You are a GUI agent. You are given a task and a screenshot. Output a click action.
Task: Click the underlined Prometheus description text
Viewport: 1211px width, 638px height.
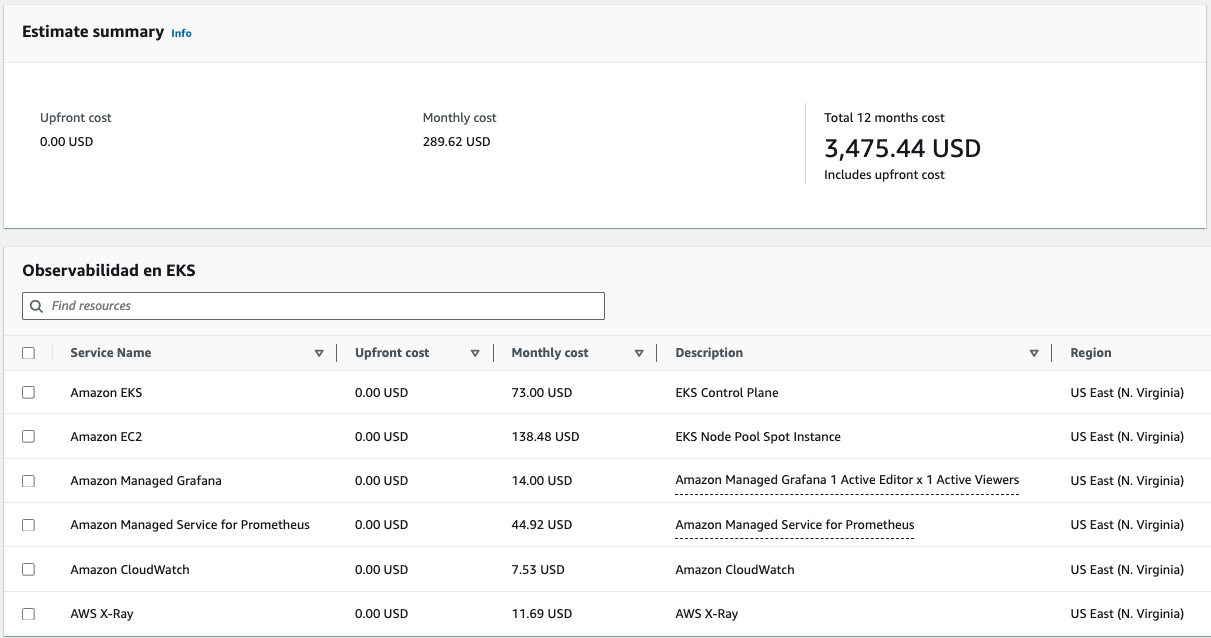tap(795, 525)
